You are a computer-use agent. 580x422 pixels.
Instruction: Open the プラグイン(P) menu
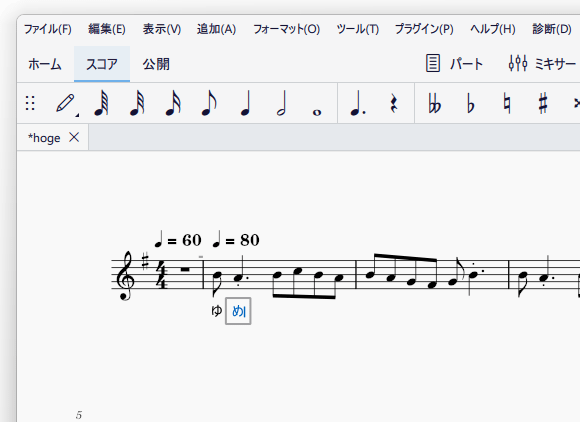coord(424,29)
